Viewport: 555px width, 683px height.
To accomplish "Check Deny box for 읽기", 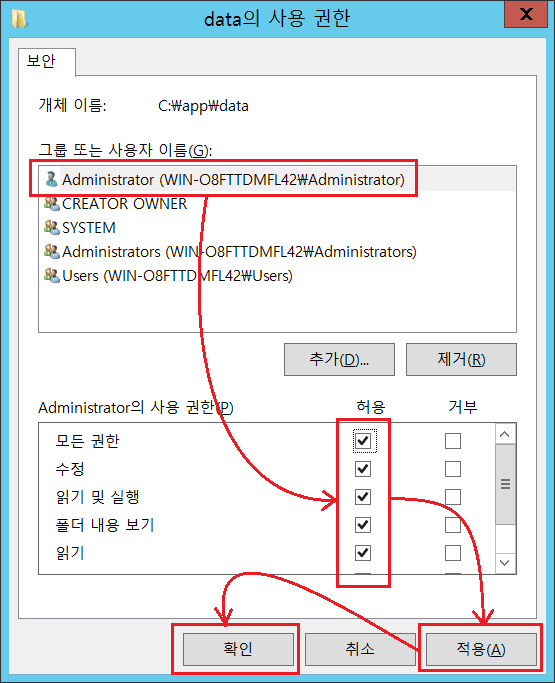I will (x=453, y=553).
